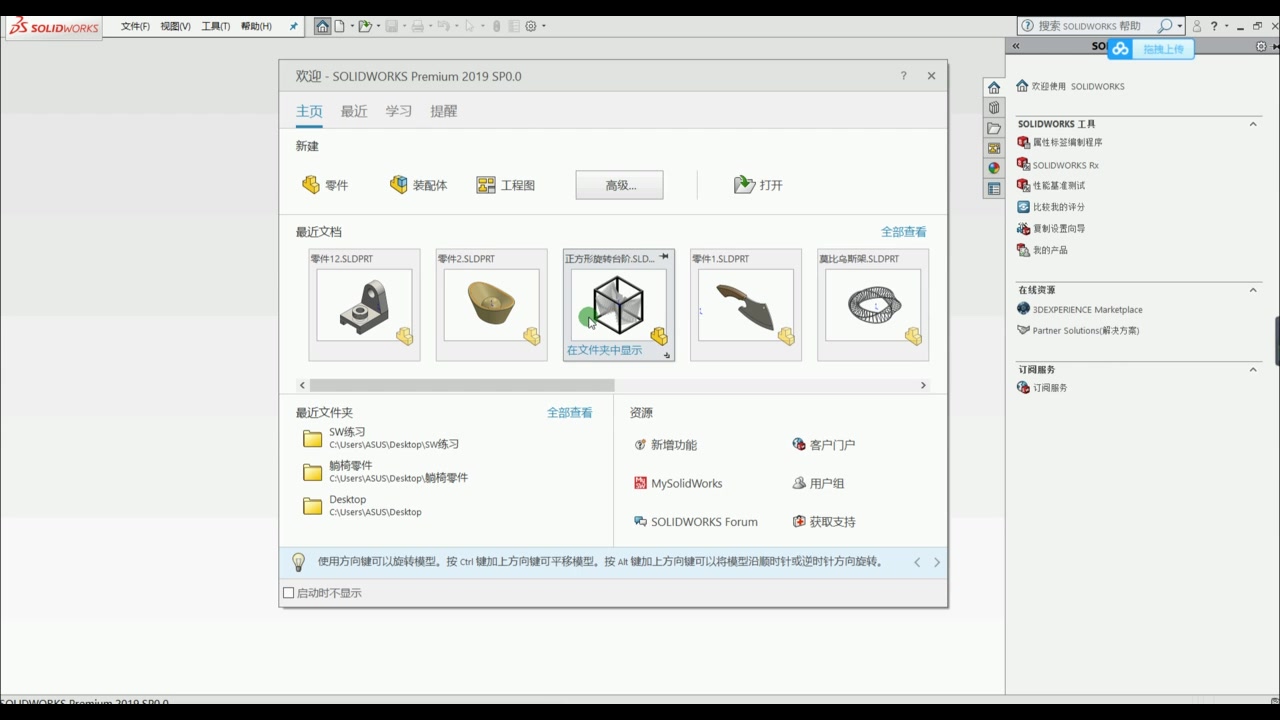Viewport: 1280px width, 720px height.
Task: Collapse the SOLIDWORKS 工具 section
Action: pyautogui.click(x=1253, y=124)
